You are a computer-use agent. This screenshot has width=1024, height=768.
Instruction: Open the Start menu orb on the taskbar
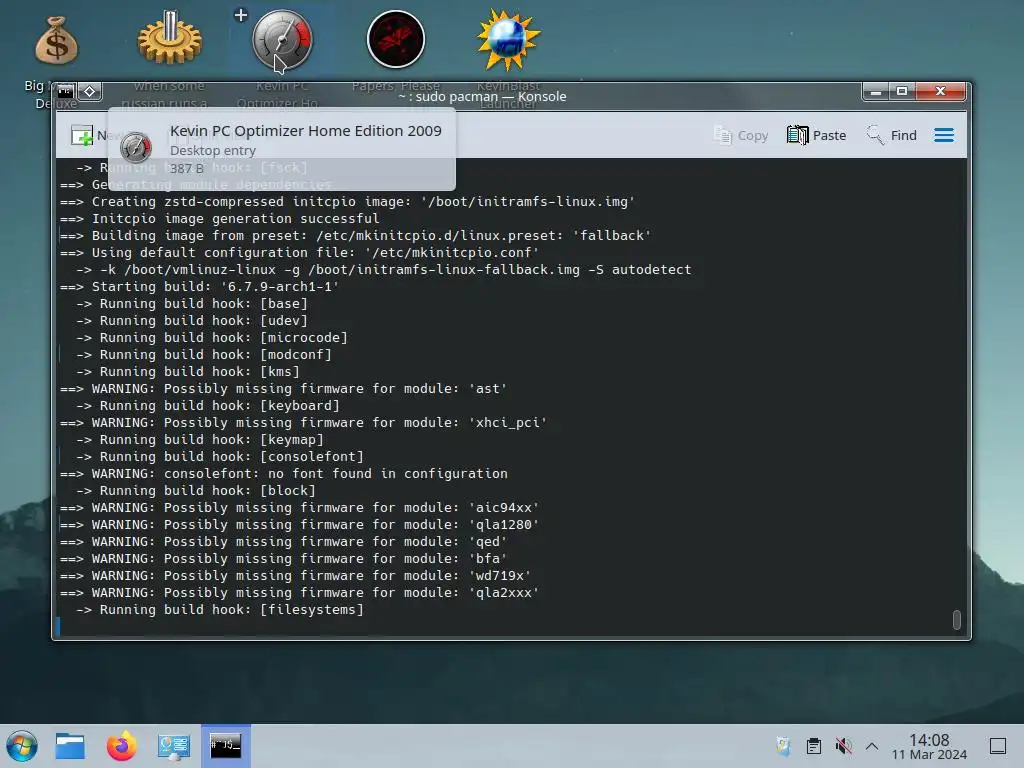point(22,746)
